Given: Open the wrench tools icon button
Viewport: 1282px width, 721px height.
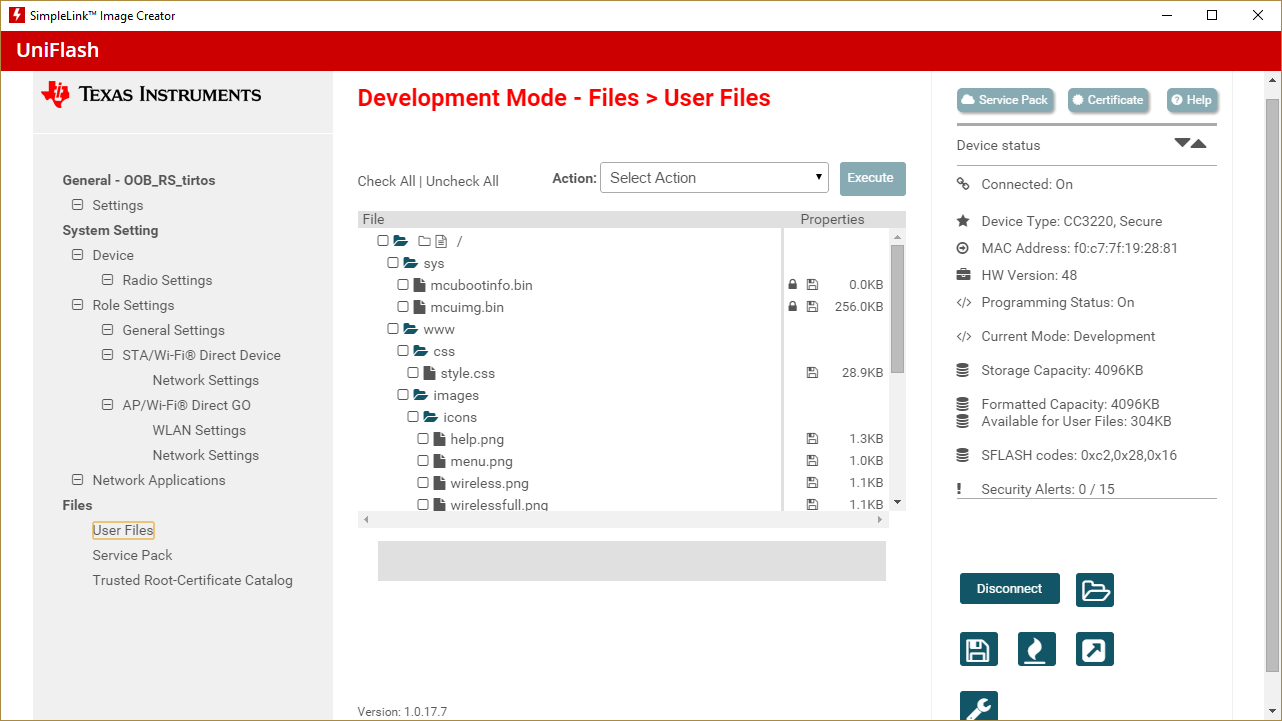Looking at the screenshot, I should [978, 706].
